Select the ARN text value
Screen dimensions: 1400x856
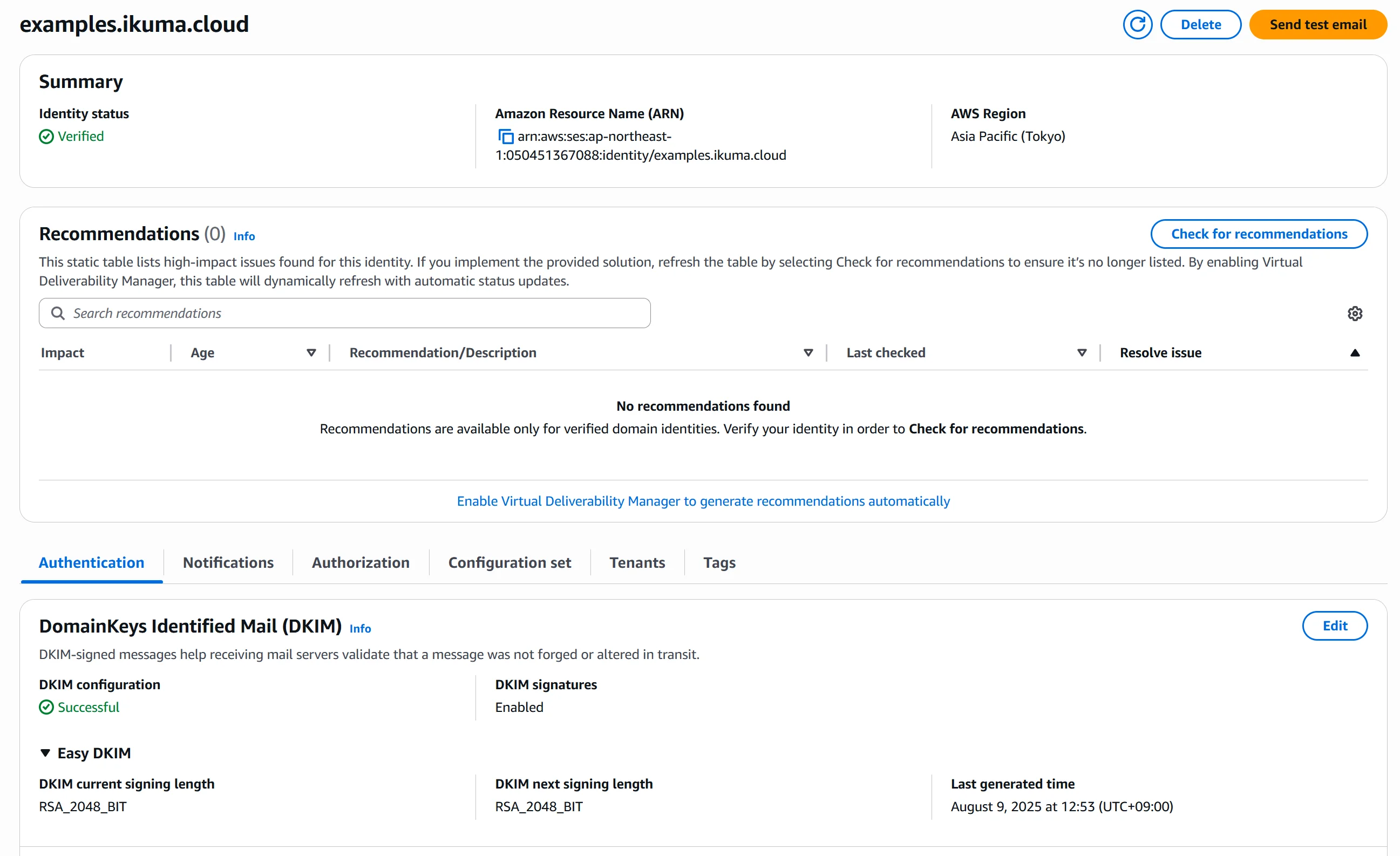point(641,146)
